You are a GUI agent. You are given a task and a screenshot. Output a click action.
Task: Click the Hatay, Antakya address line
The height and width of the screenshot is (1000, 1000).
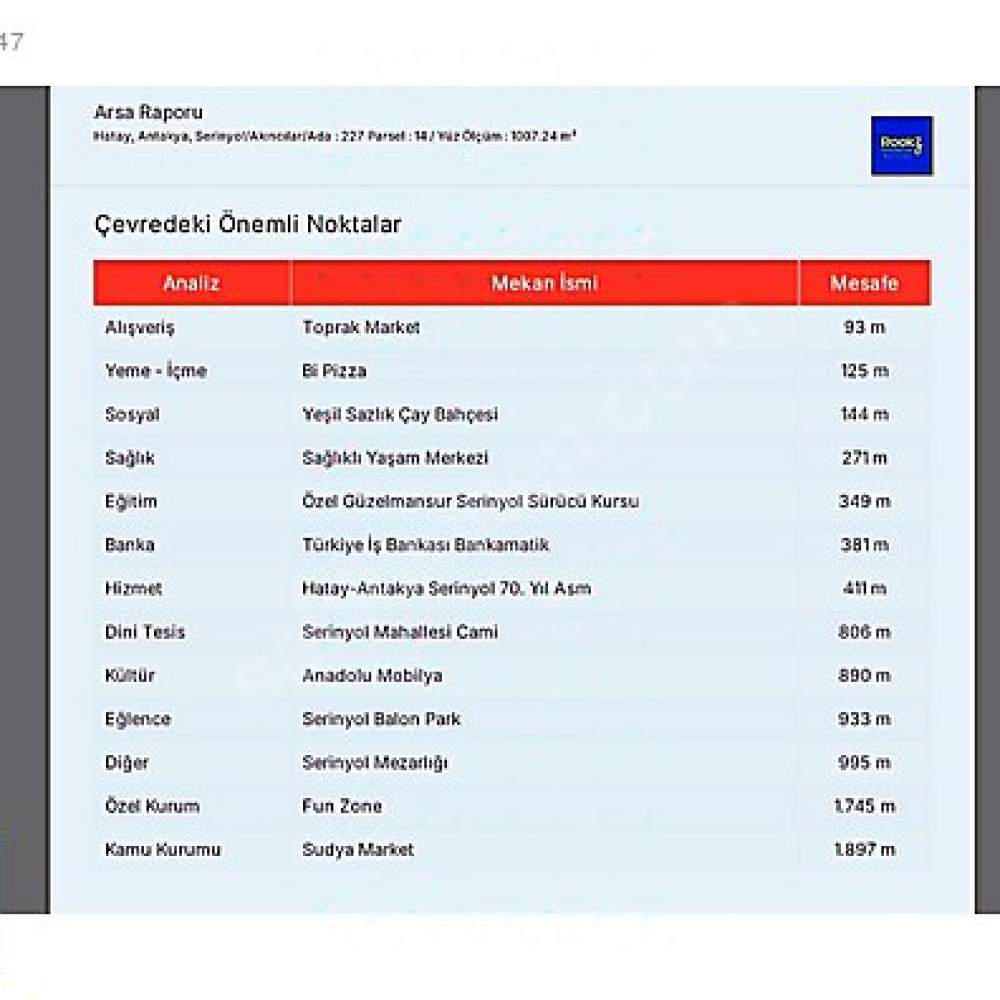335,136
